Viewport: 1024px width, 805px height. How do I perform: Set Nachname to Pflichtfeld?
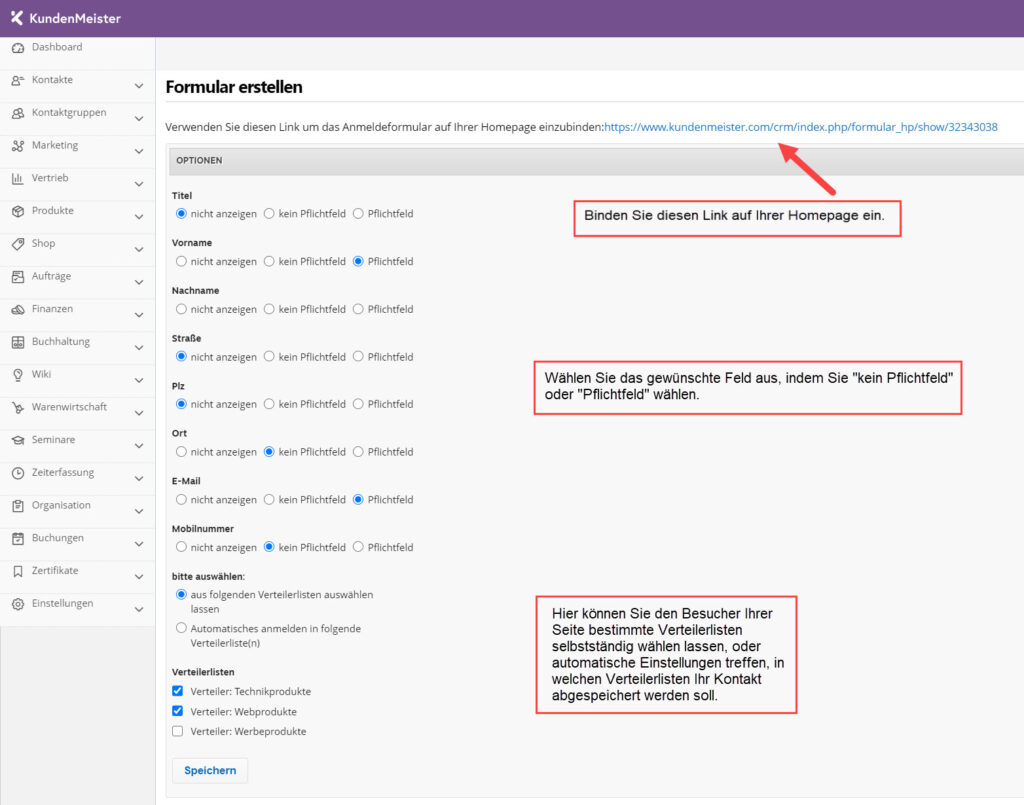click(x=358, y=309)
